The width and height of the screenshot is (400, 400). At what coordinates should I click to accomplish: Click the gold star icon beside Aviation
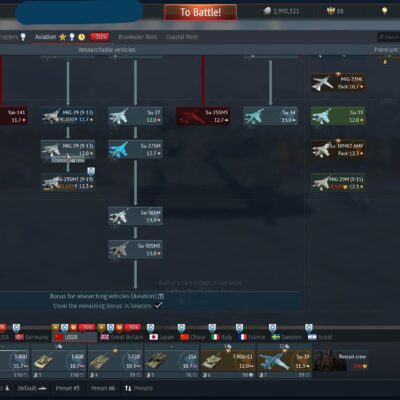pyautogui.click(x=62, y=37)
